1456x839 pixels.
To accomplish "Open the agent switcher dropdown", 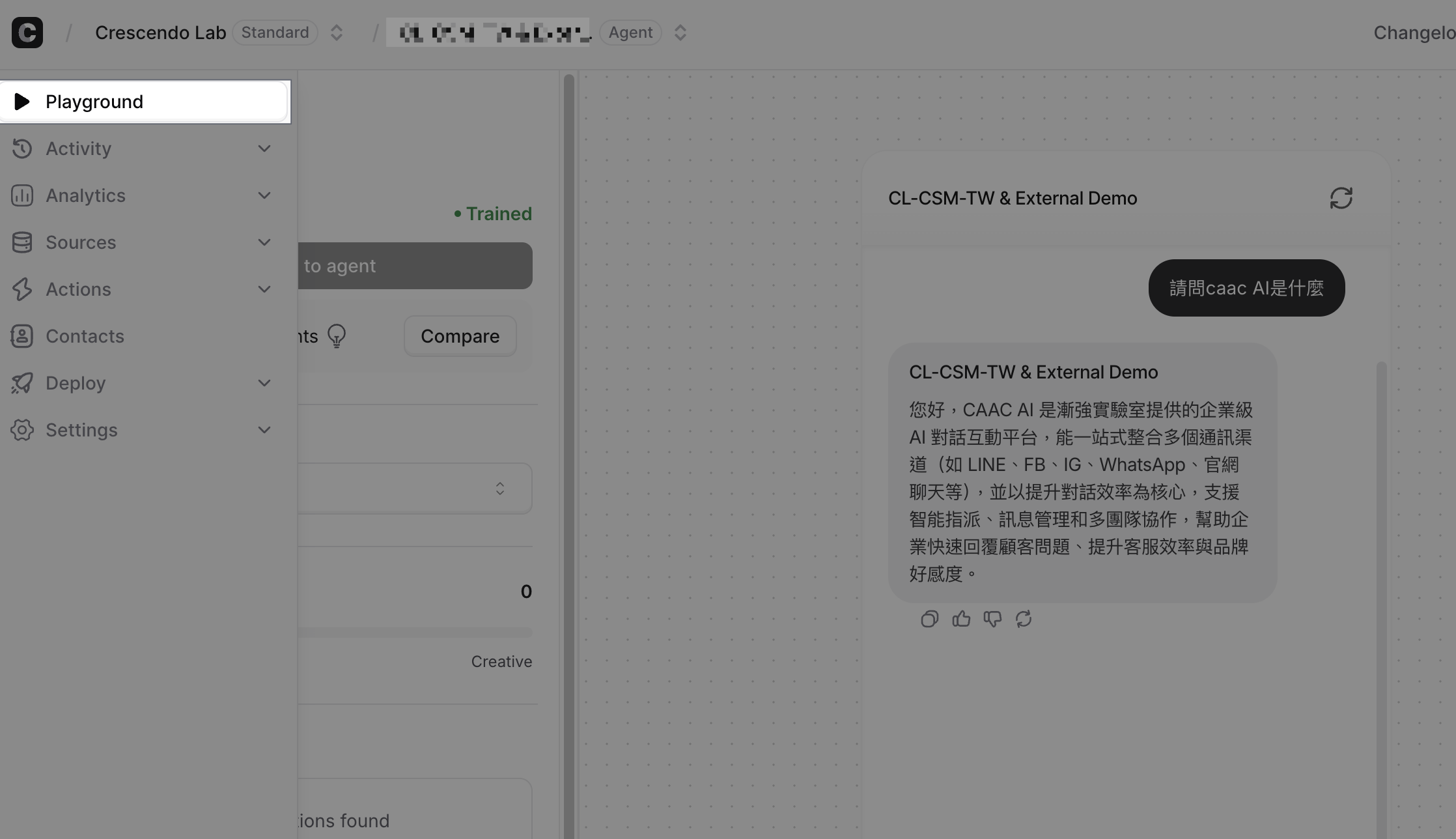I will 680,33.
